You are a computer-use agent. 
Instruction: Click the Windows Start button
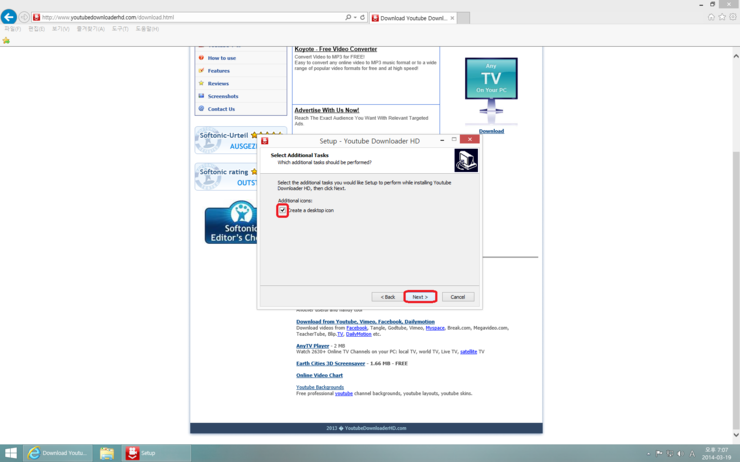coord(10,453)
